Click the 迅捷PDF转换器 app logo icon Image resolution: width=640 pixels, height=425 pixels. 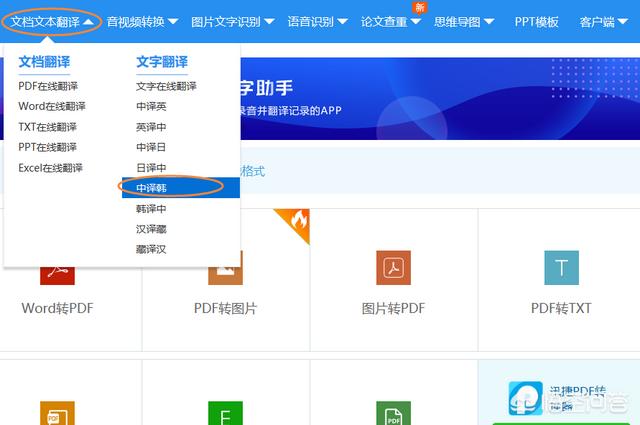point(525,398)
